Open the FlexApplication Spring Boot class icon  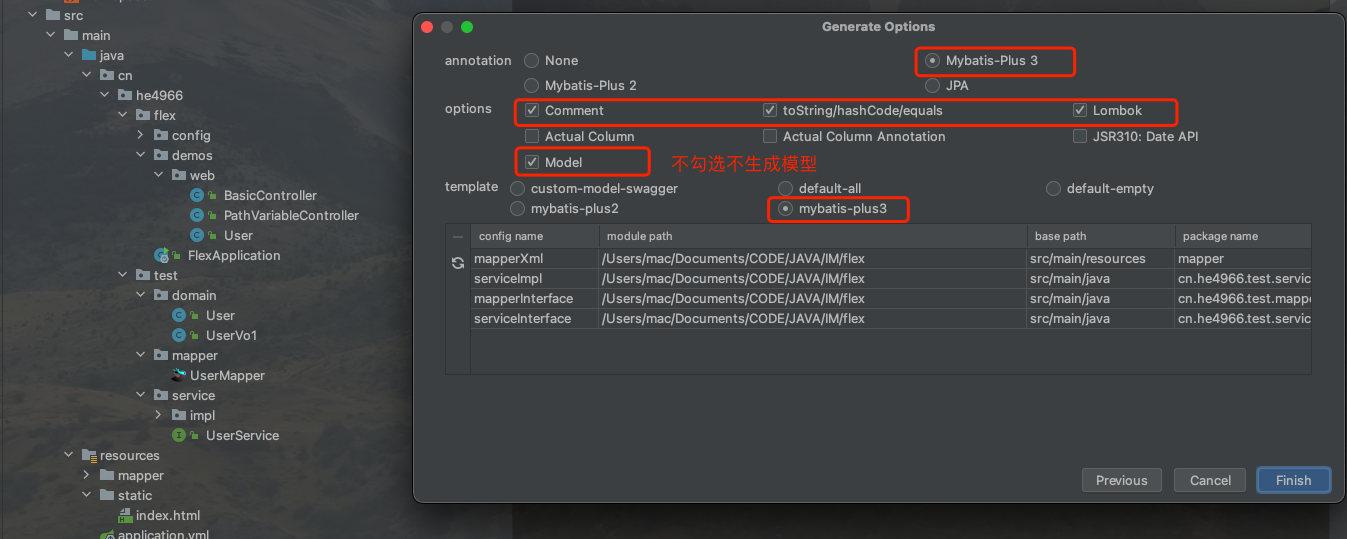point(161,255)
